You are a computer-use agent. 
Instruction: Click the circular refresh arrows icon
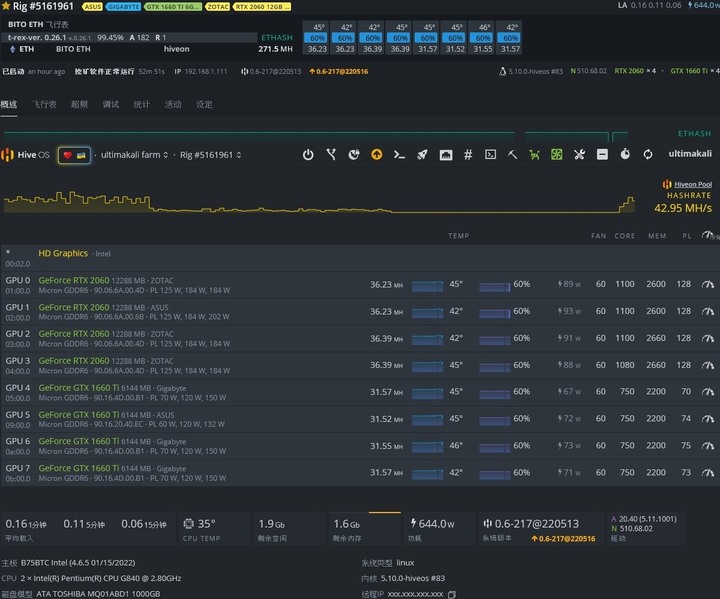coord(647,155)
